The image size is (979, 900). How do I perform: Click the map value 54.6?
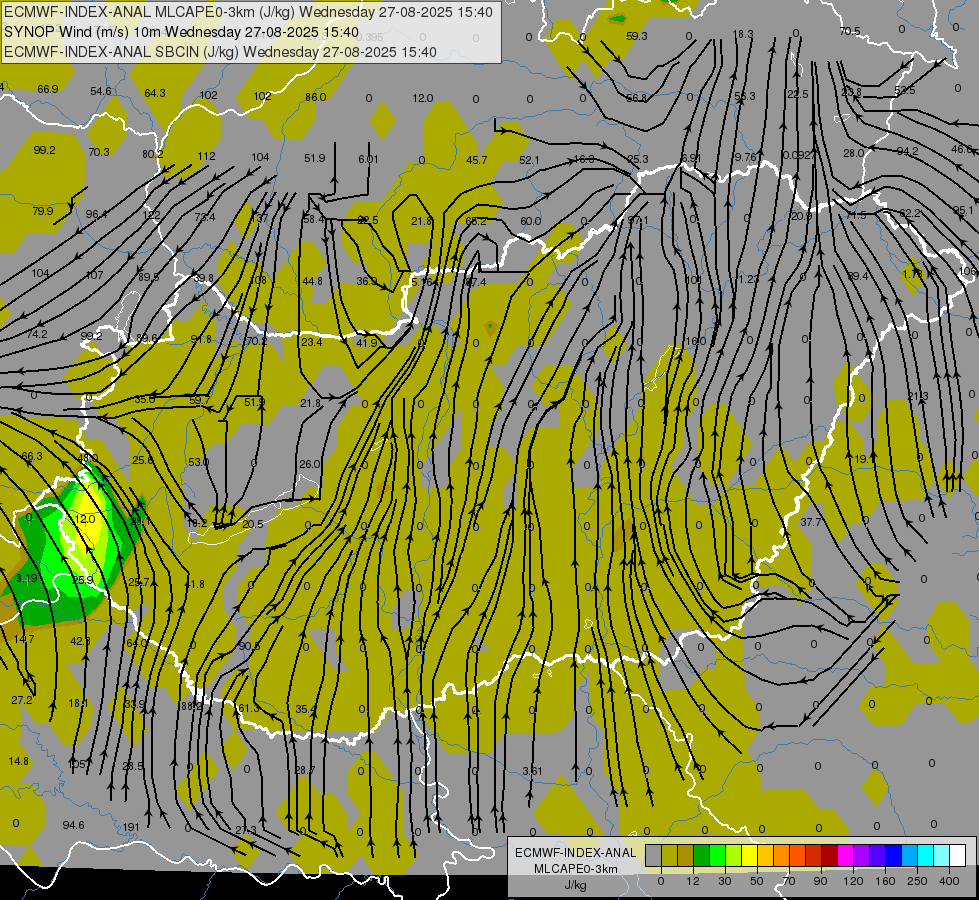[x=101, y=91]
